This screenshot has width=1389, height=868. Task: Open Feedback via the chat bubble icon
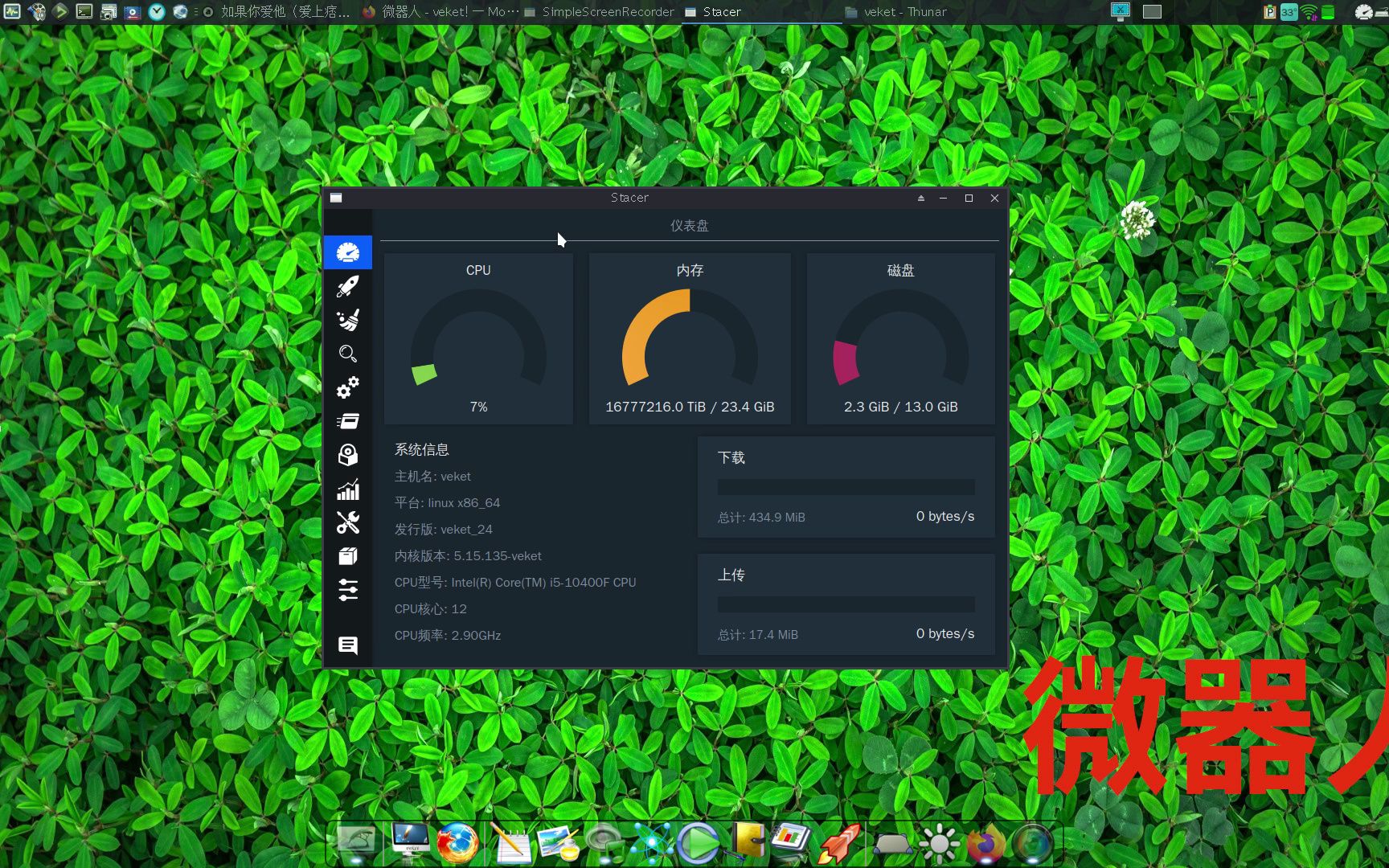(x=348, y=645)
